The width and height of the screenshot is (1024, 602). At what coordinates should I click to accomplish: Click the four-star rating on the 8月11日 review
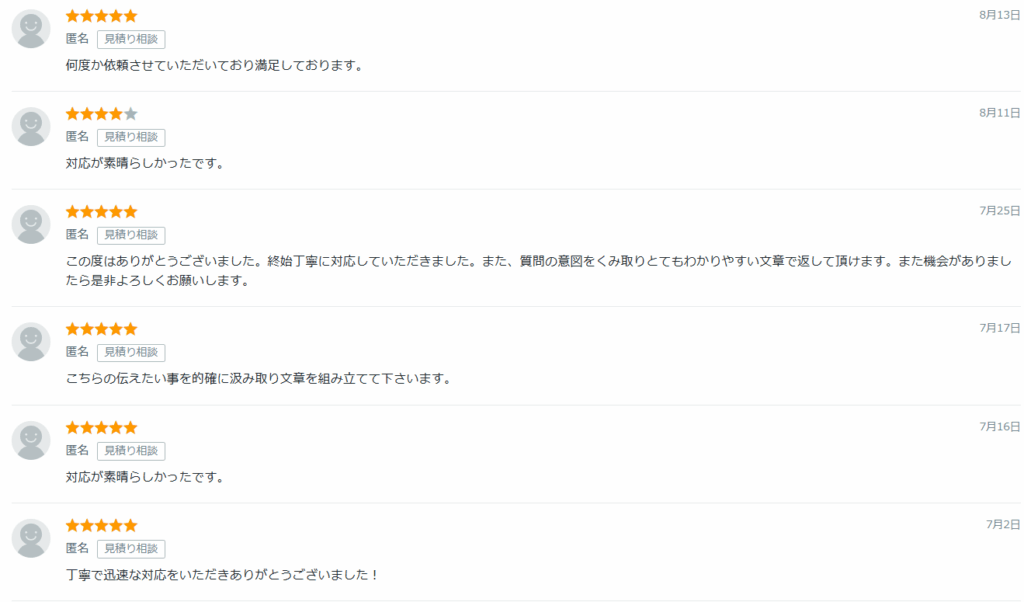click(101, 114)
